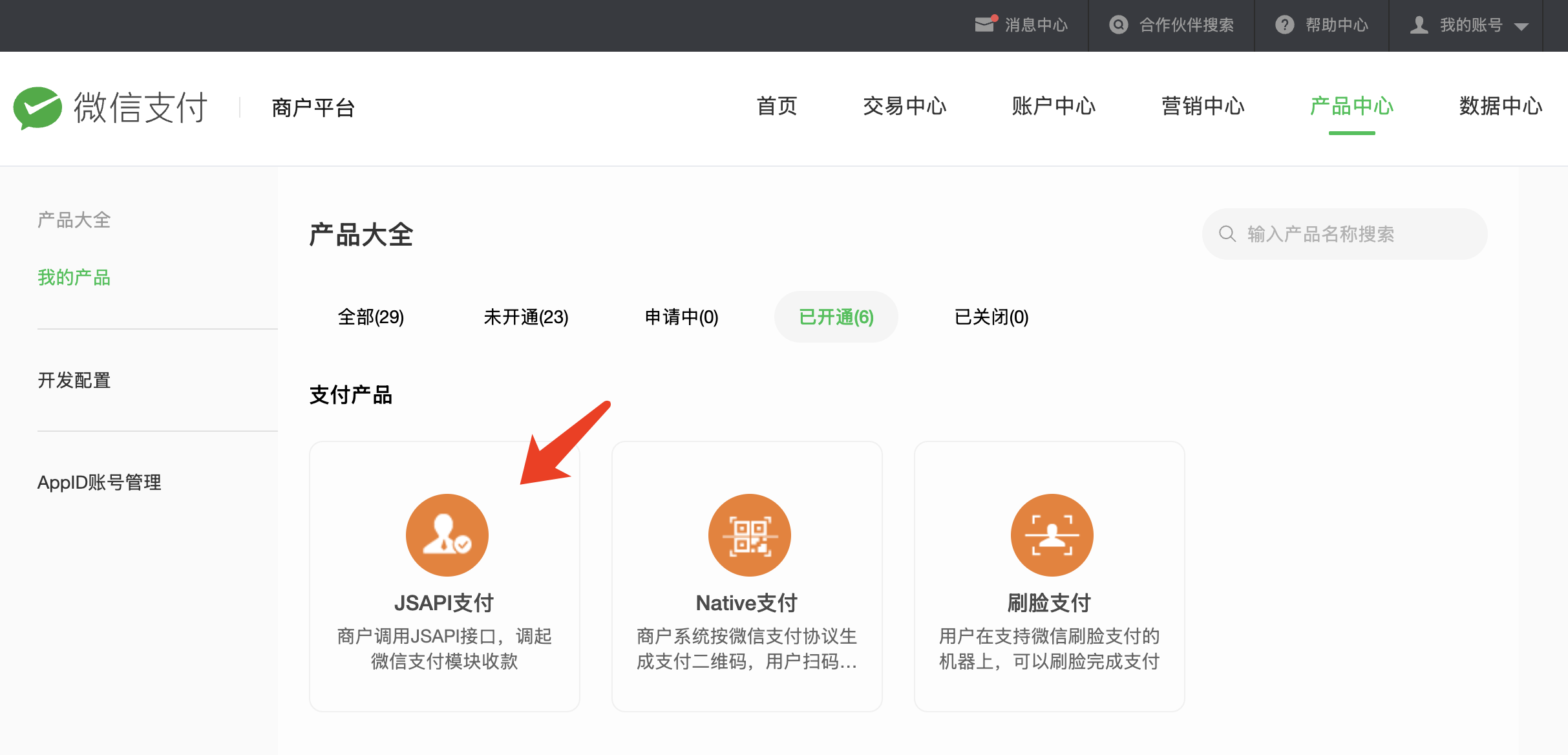Screen dimensions: 1568x755
Task: Open the 我的账号 menu label
Action: click(x=1471, y=25)
